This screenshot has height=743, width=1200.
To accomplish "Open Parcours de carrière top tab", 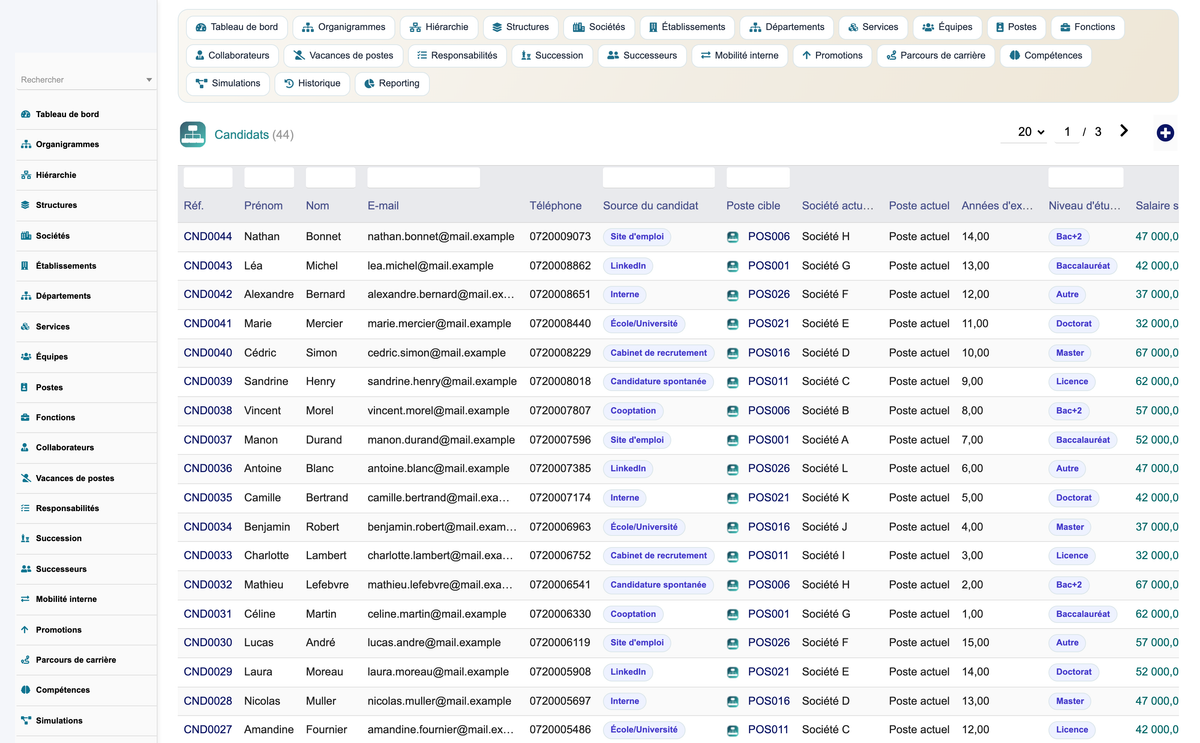I will click(x=937, y=55).
